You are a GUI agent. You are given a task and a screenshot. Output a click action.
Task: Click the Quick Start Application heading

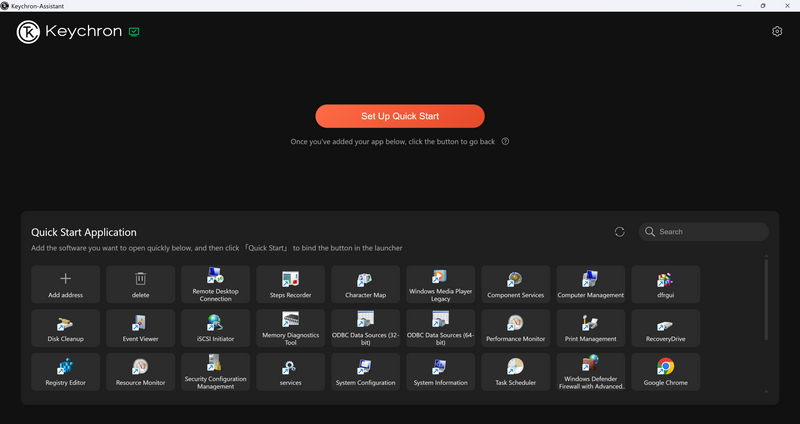(84, 232)
